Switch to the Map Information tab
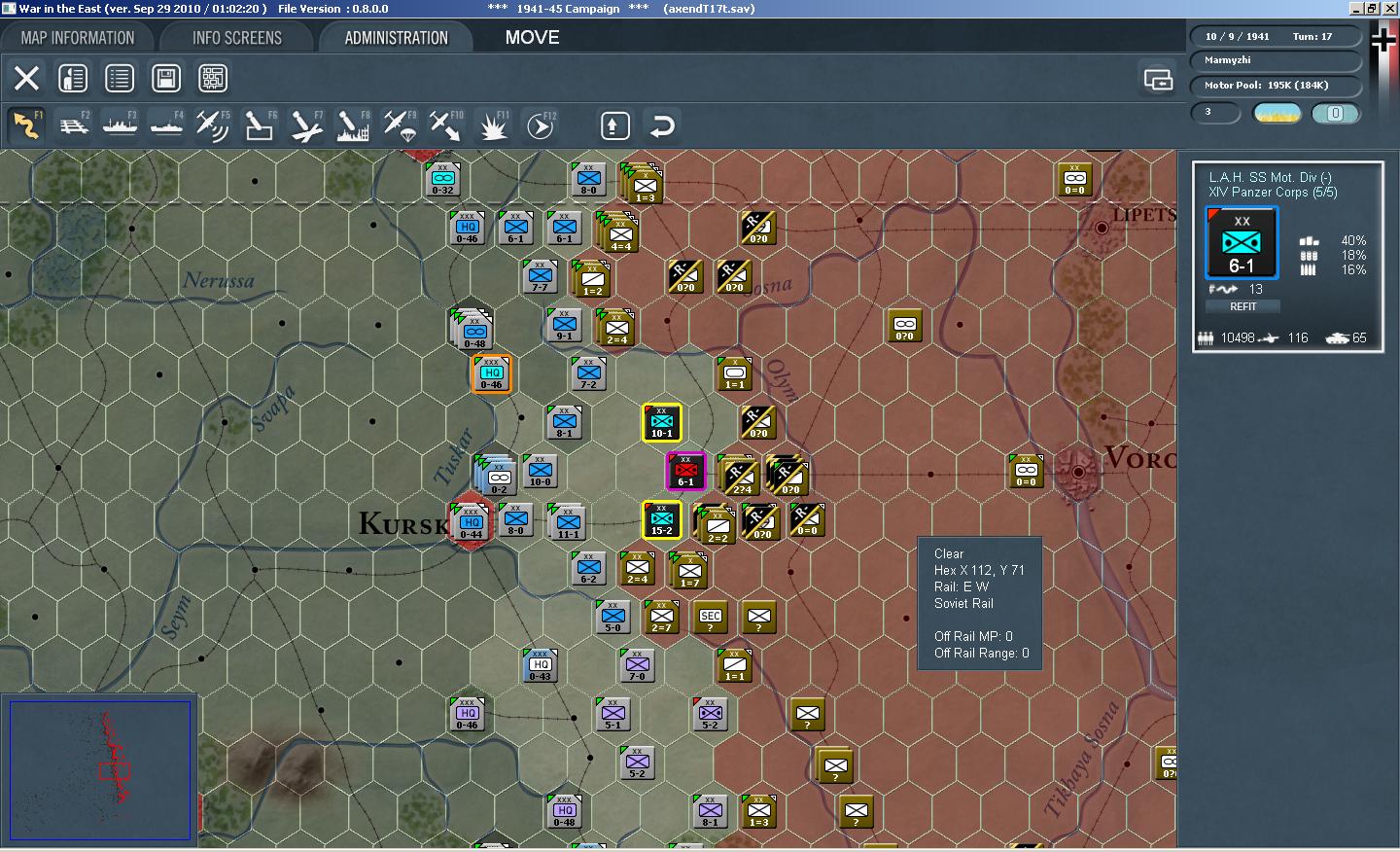The height and width of the screenshot is (852, 1400). (78, 38)
